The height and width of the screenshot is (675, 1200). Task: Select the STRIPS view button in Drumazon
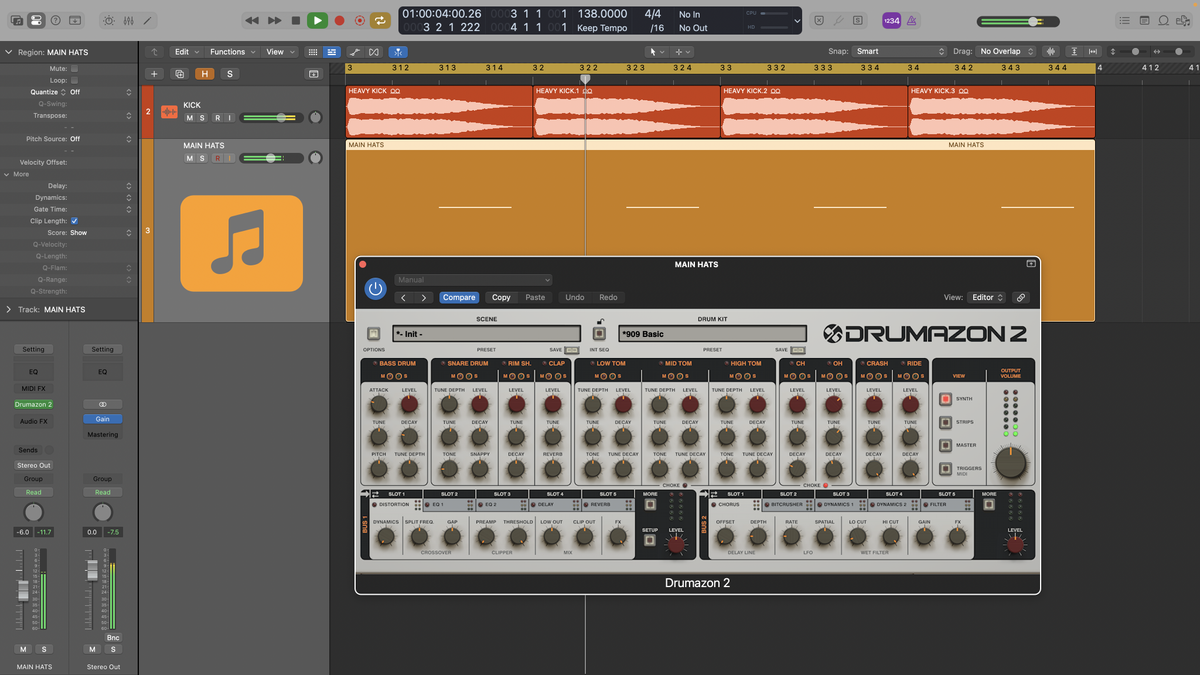tap(945, 422)
